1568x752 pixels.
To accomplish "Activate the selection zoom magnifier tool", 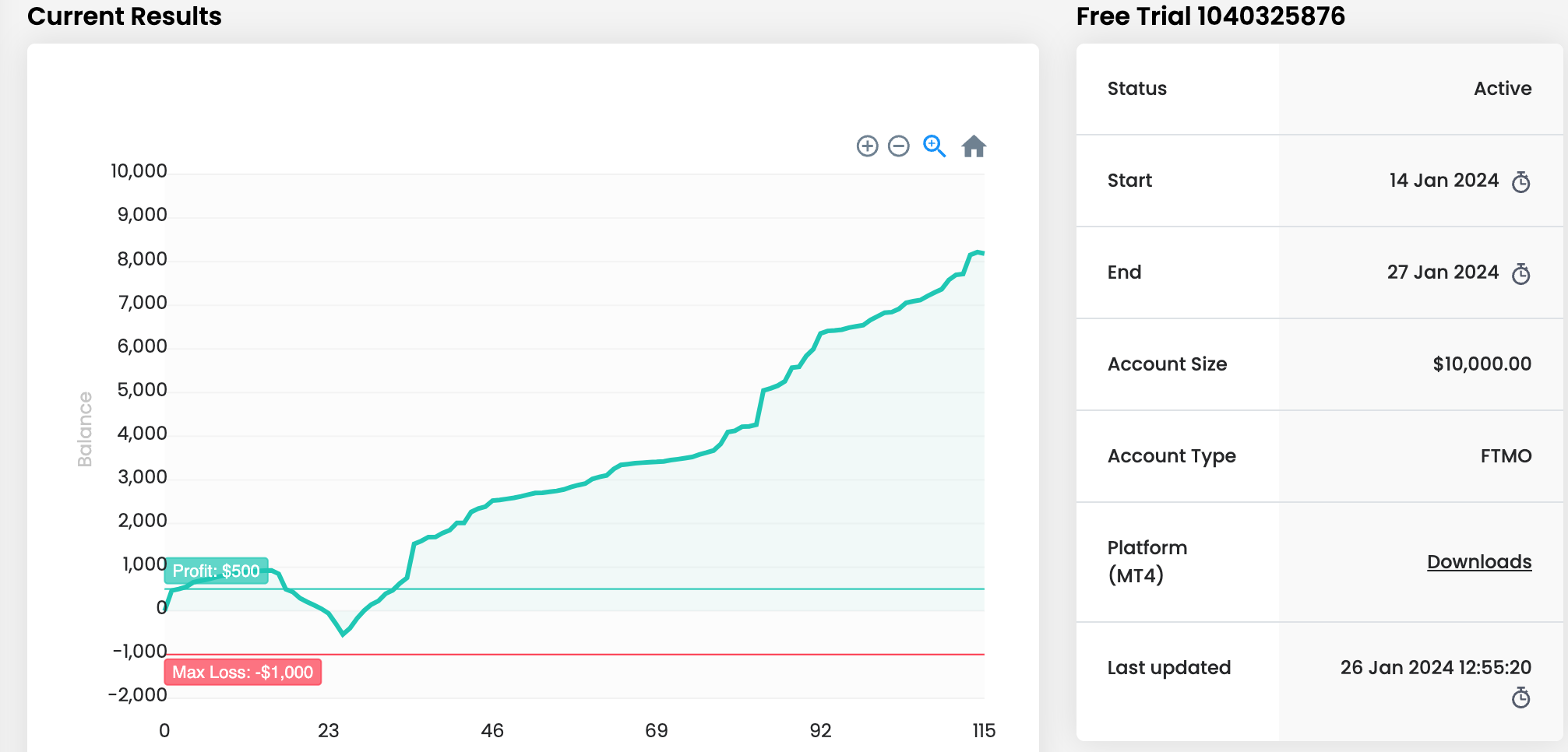I will coord(934,146).
